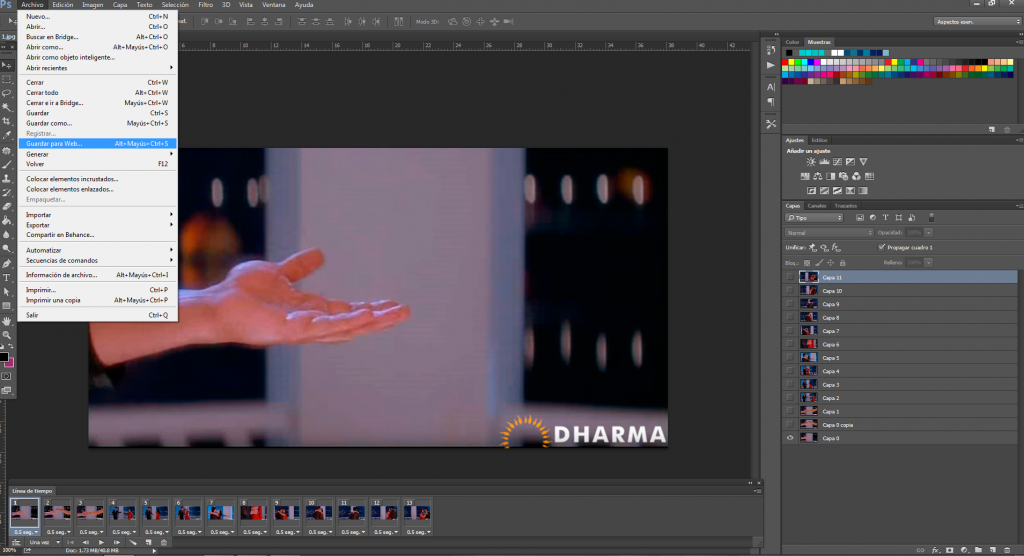Image resolution: width=1024 pixels, height=556 pixels.
Task: Select the Horizontal Type tool
Action: pyautogui.click(x=7, y=278)
